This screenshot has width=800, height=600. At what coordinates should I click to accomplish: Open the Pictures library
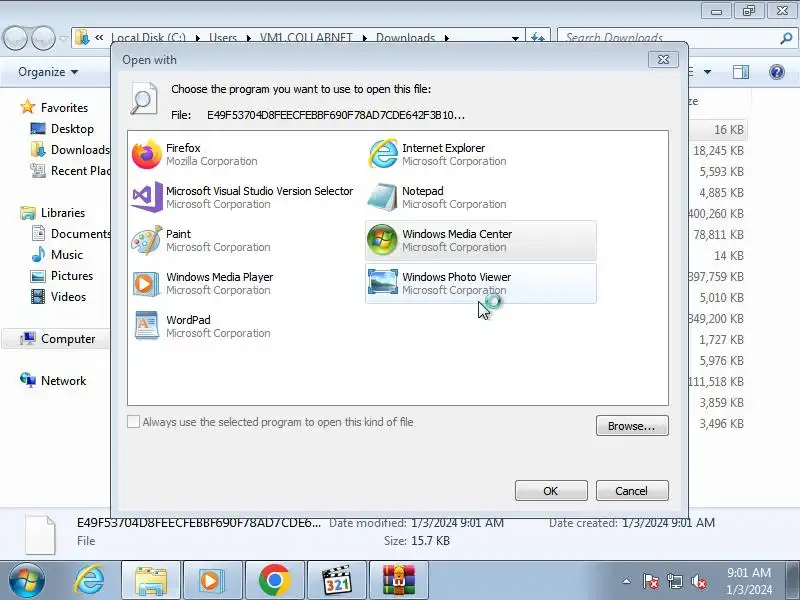pos(62,276)
